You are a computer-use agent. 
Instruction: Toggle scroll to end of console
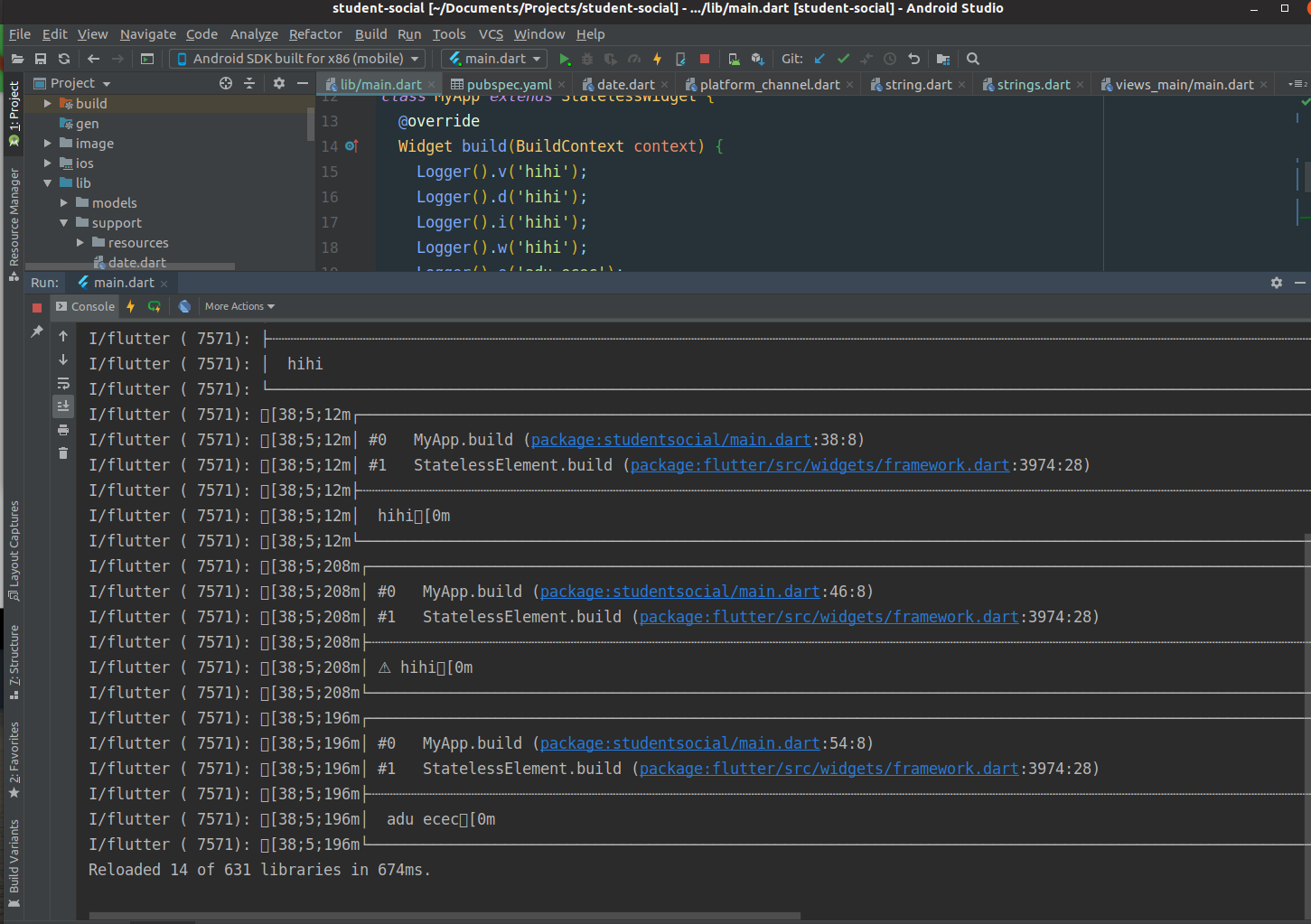point(63,406)
